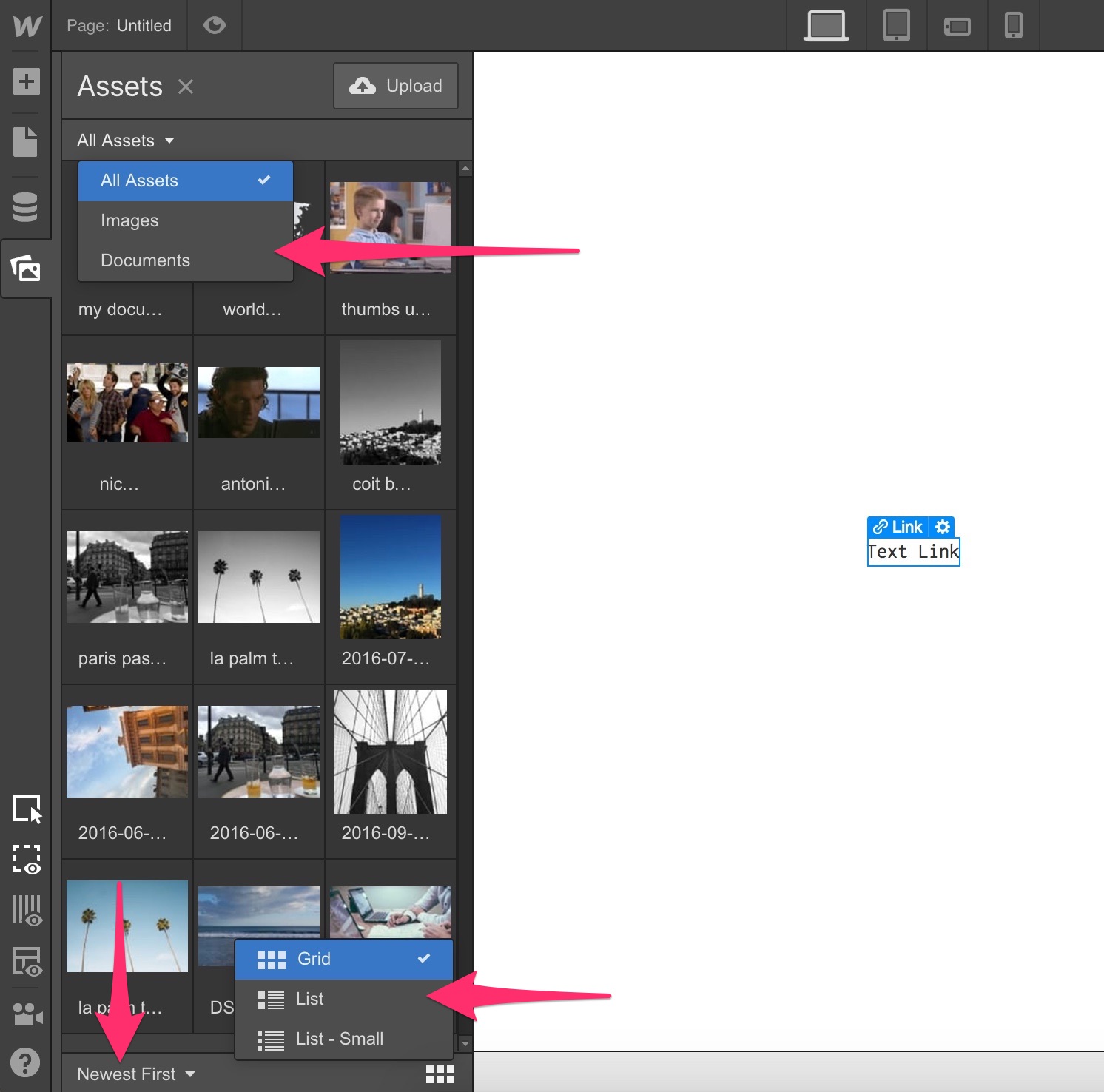Click the 'my docu...' asset label

pyautogui.click(x=120, y=309)
